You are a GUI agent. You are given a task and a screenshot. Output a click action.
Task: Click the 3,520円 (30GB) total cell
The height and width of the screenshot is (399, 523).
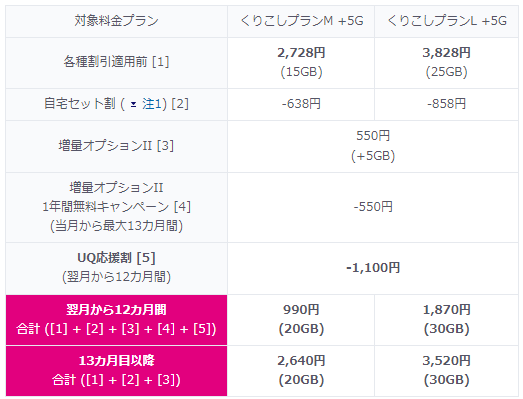pos(446,371)
